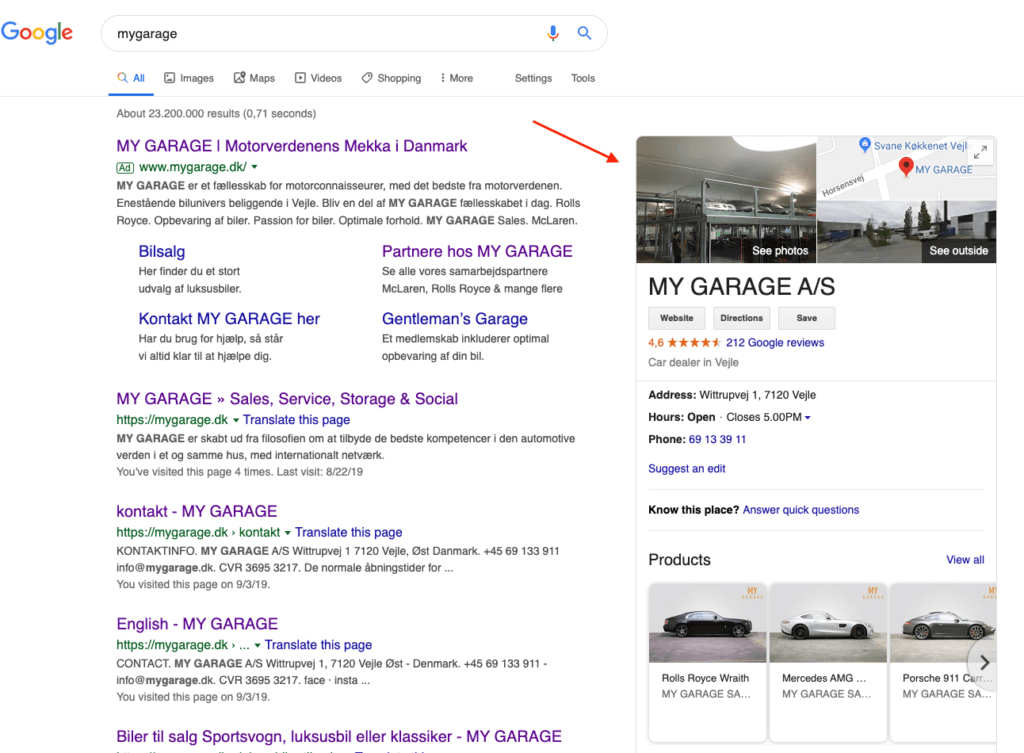Open Biler til salg Sportsvogn result
This screenshot has width=1024, height=753.
(x=338, y=737)
